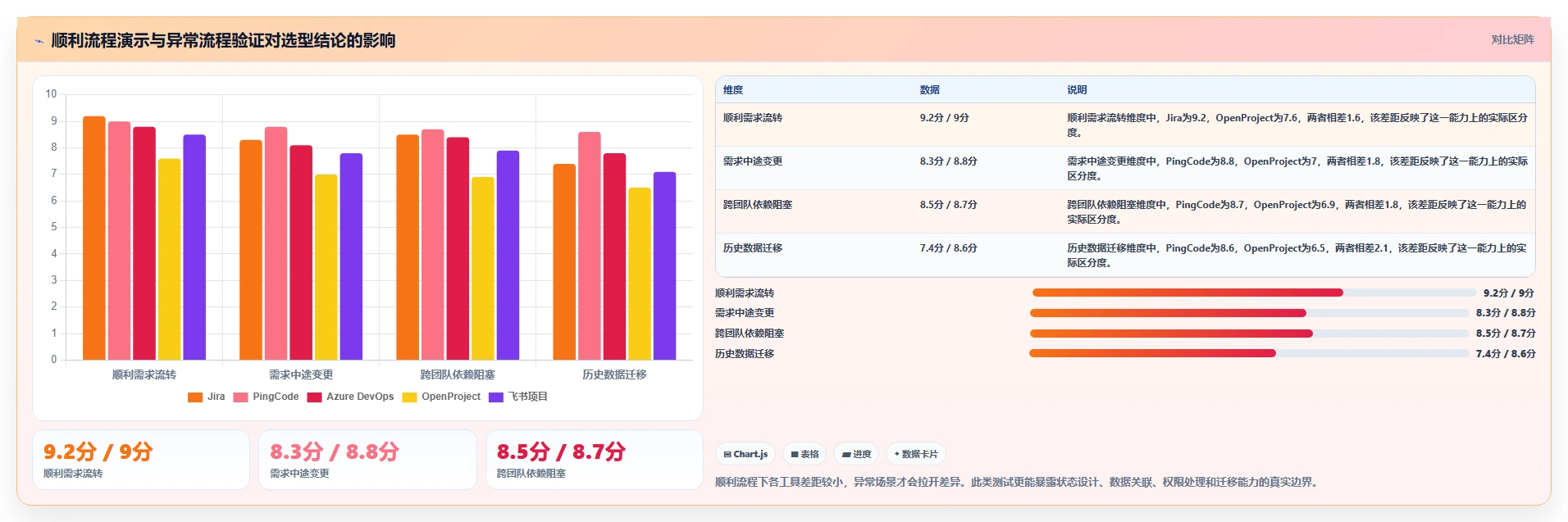Click the table value 8.3分 / 8.8分
Image resolution: width=1568 pixels, height=522 pixels.
point(948,161)
